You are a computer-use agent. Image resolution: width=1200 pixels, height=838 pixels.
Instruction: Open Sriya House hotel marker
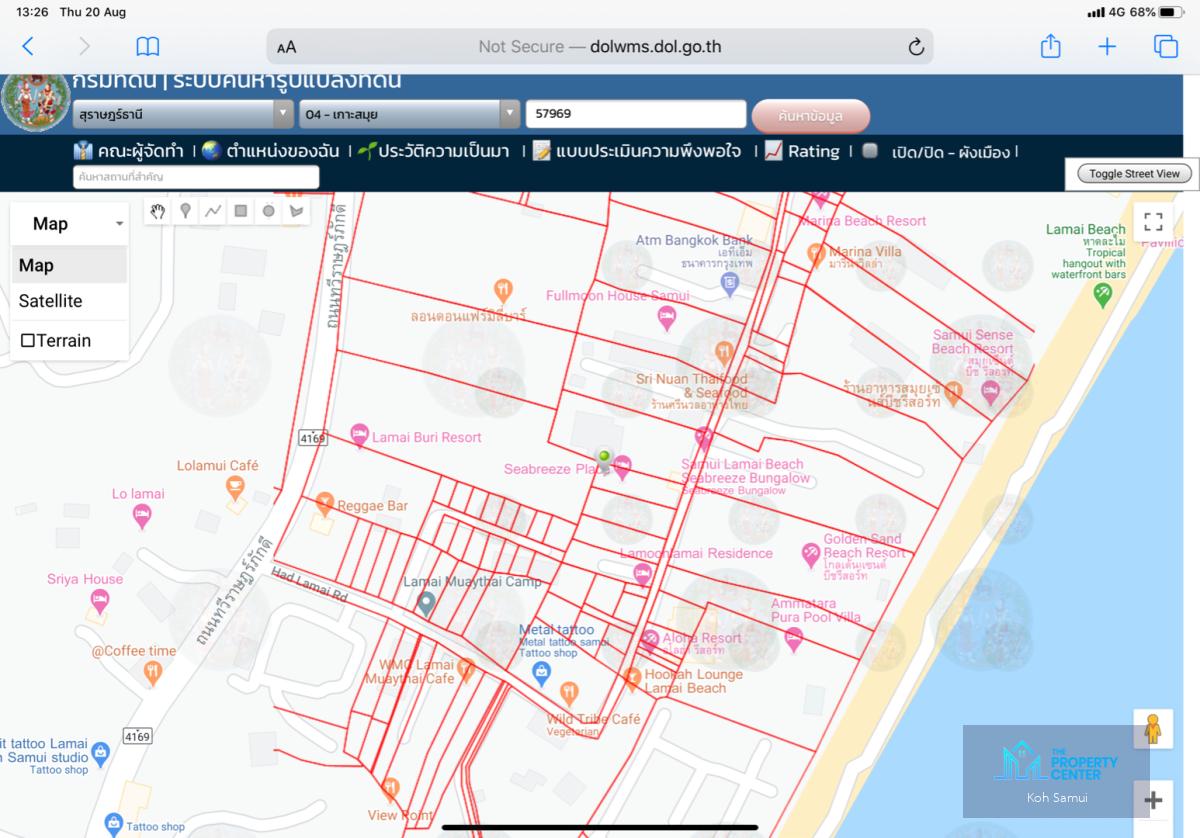pos(99,601)
